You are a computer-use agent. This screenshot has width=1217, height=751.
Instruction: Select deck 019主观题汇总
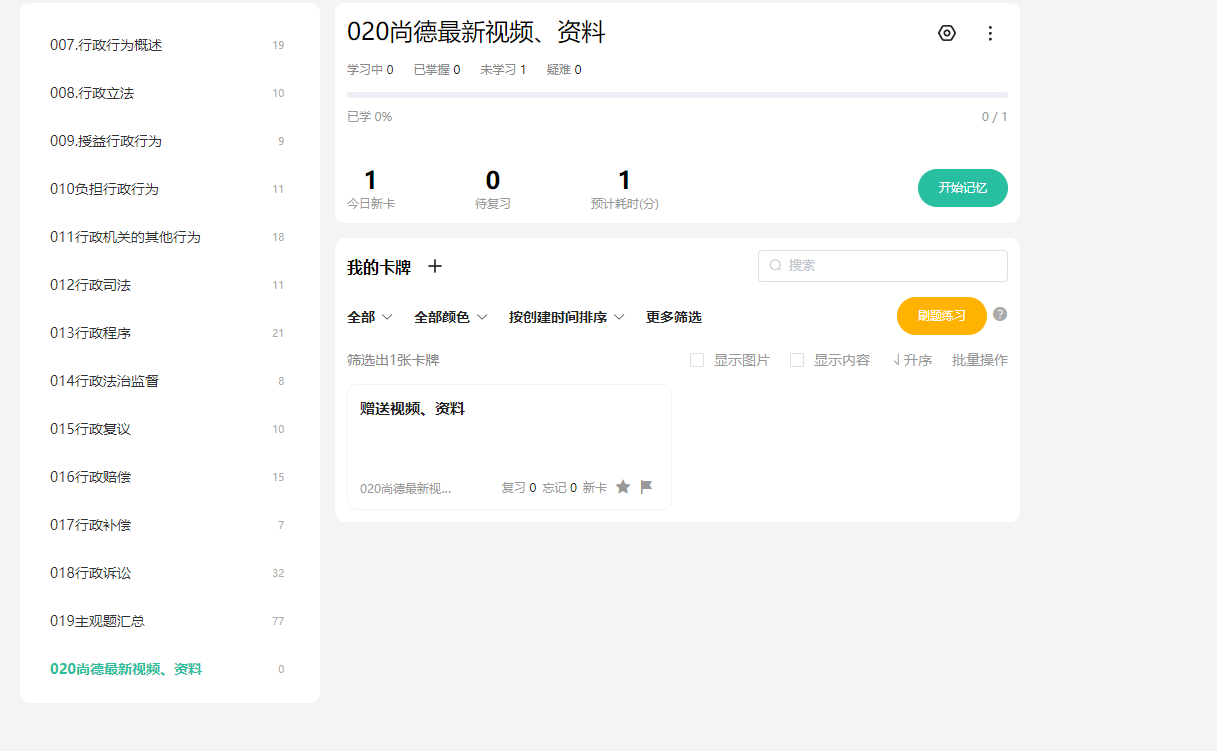tap(170, 621)
